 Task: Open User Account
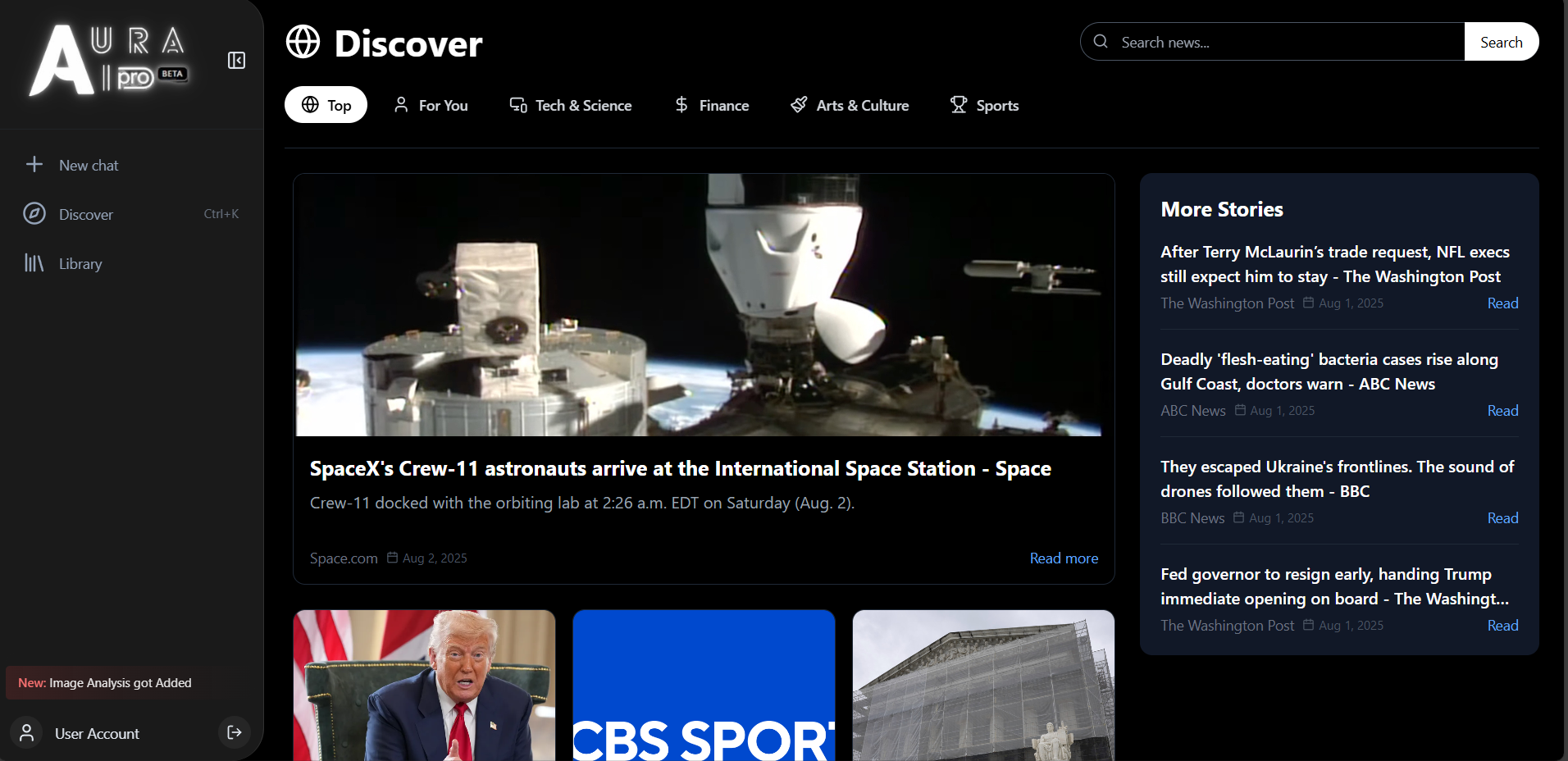[97, 733]
